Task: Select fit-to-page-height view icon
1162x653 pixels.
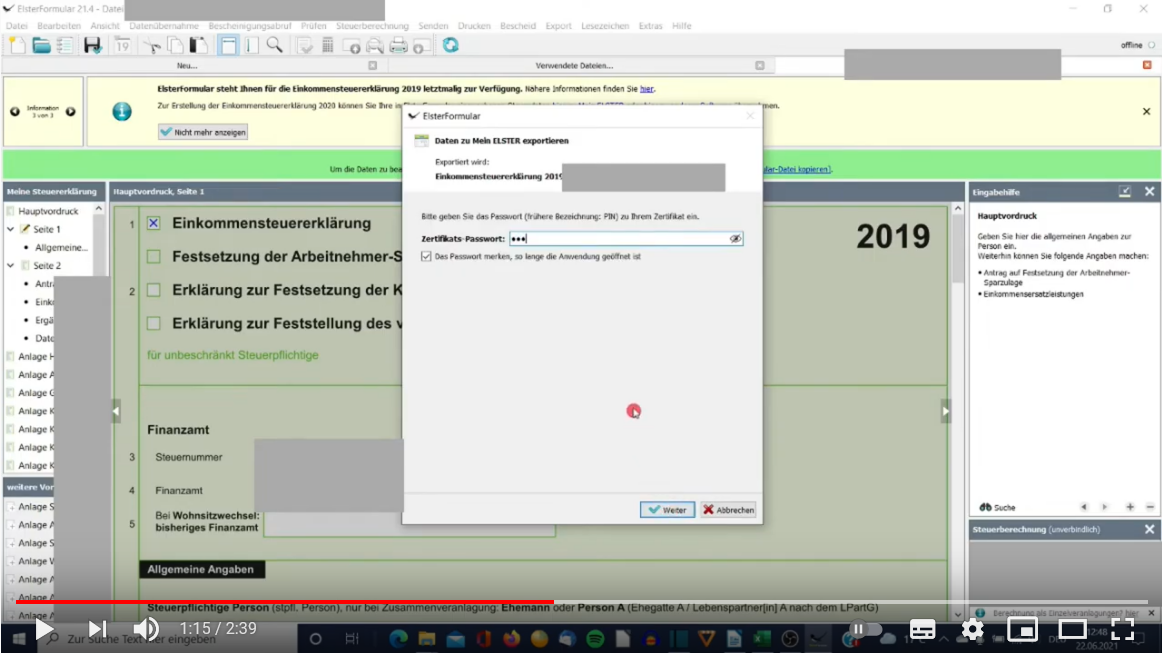Action: click(251, 45)
